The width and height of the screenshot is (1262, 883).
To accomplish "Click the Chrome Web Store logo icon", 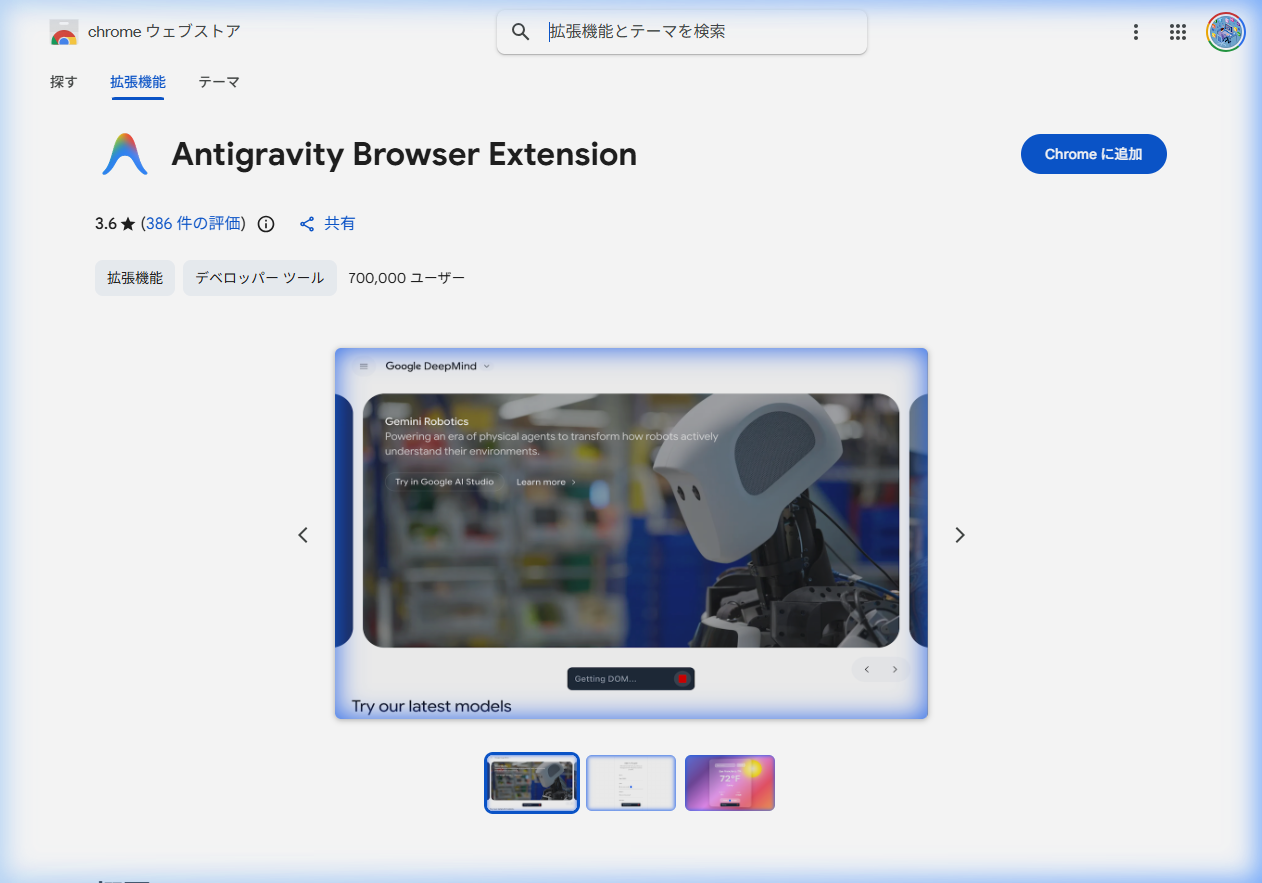I will click(63, 31).
